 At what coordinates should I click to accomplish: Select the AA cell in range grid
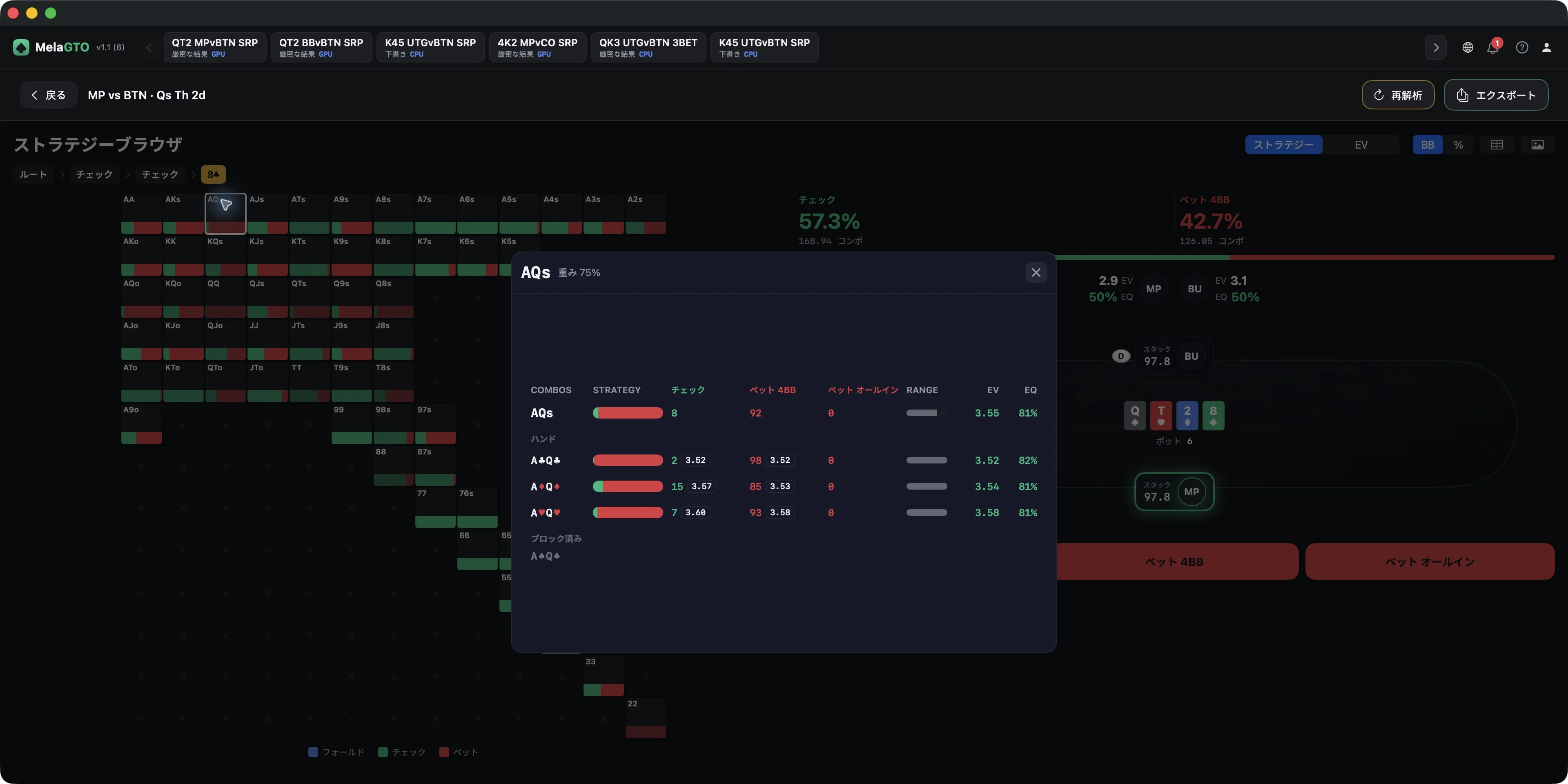141,214
